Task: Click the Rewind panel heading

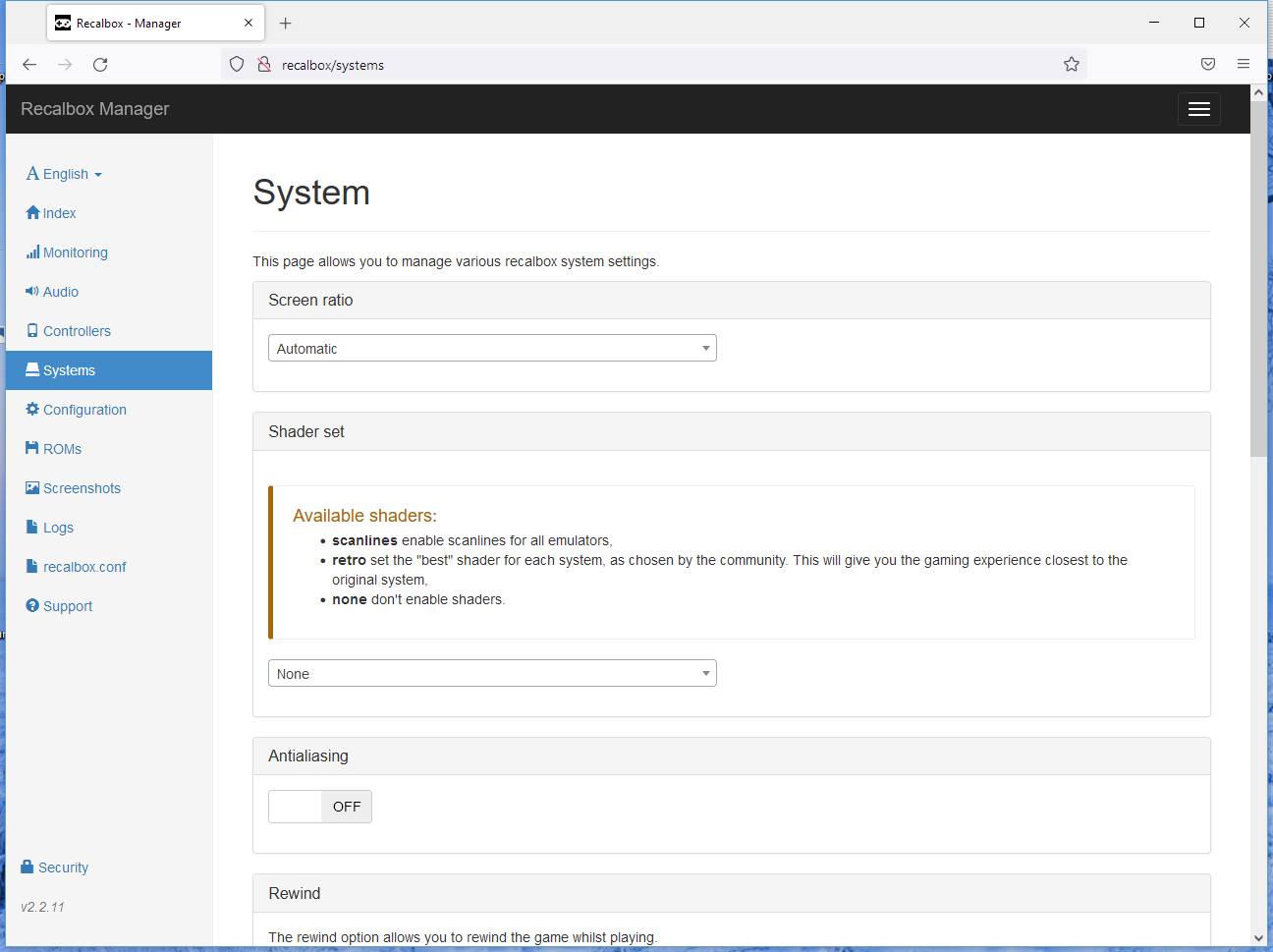Action: coord(295,893)
